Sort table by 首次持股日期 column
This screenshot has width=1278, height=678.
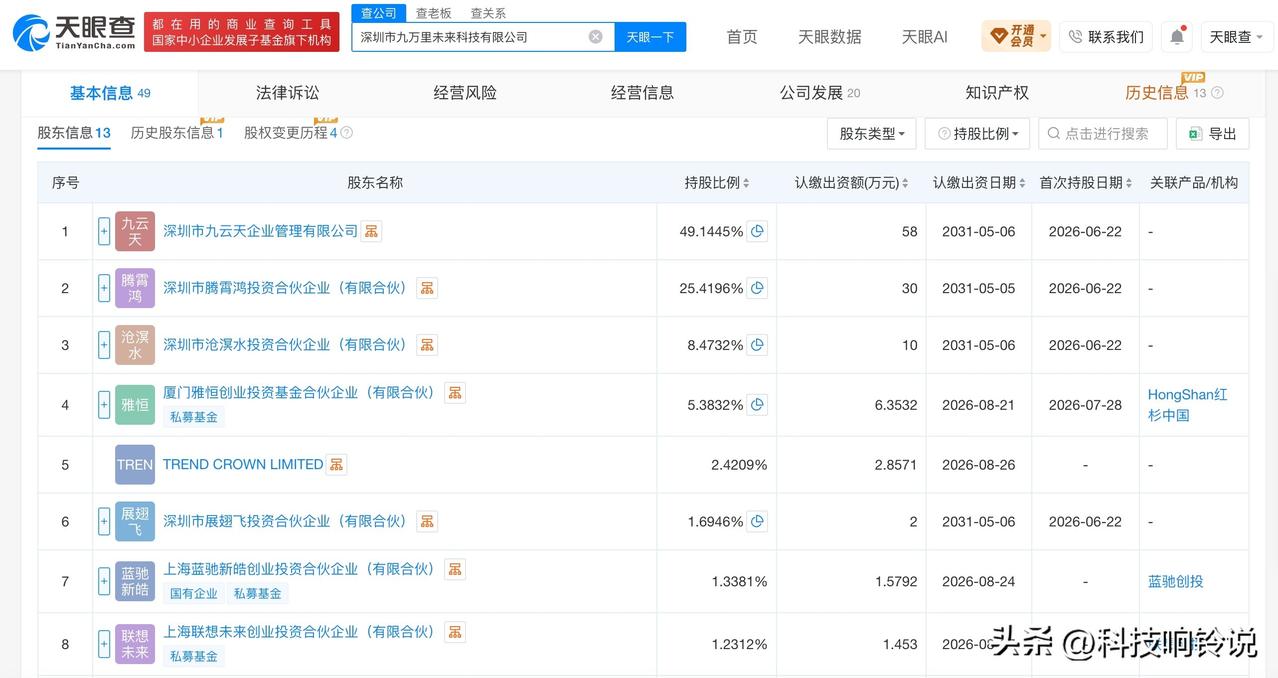click(x=1086, y=182)
